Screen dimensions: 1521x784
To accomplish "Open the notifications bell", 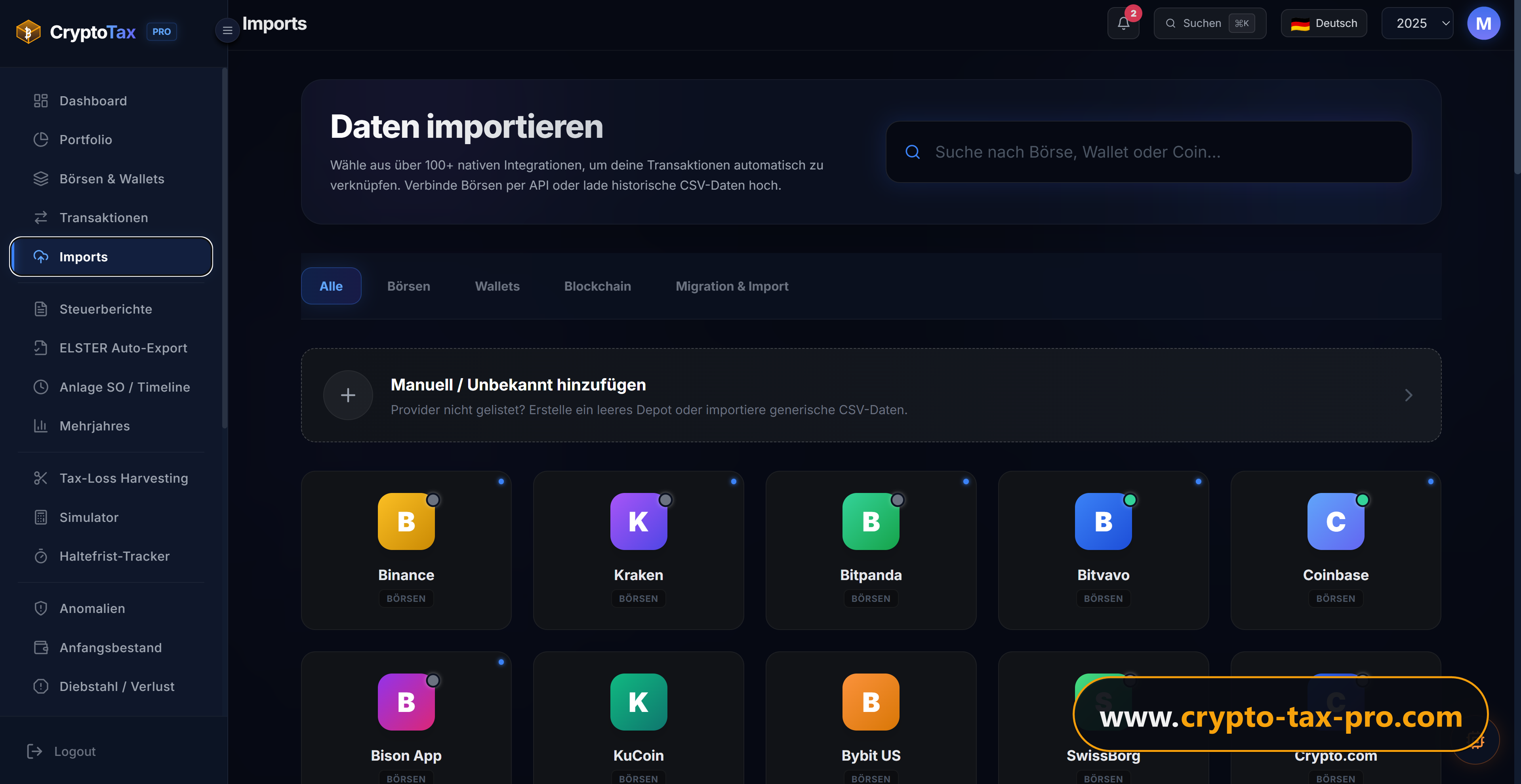I will pos(1123,24).
